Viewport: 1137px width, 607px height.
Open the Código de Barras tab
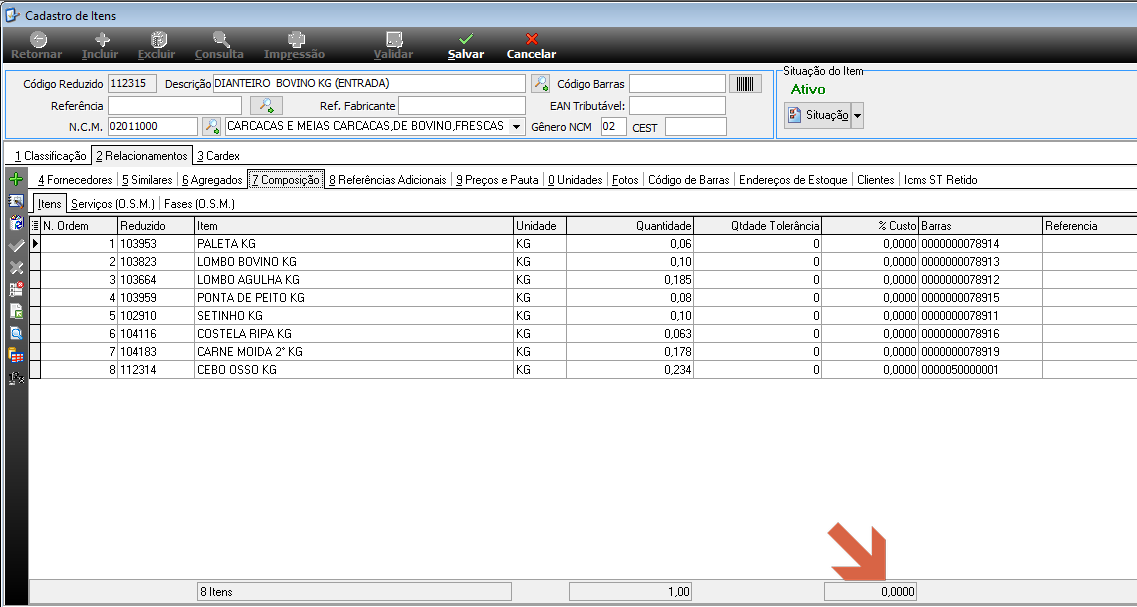pyautogui.click(x=689, y=180)
